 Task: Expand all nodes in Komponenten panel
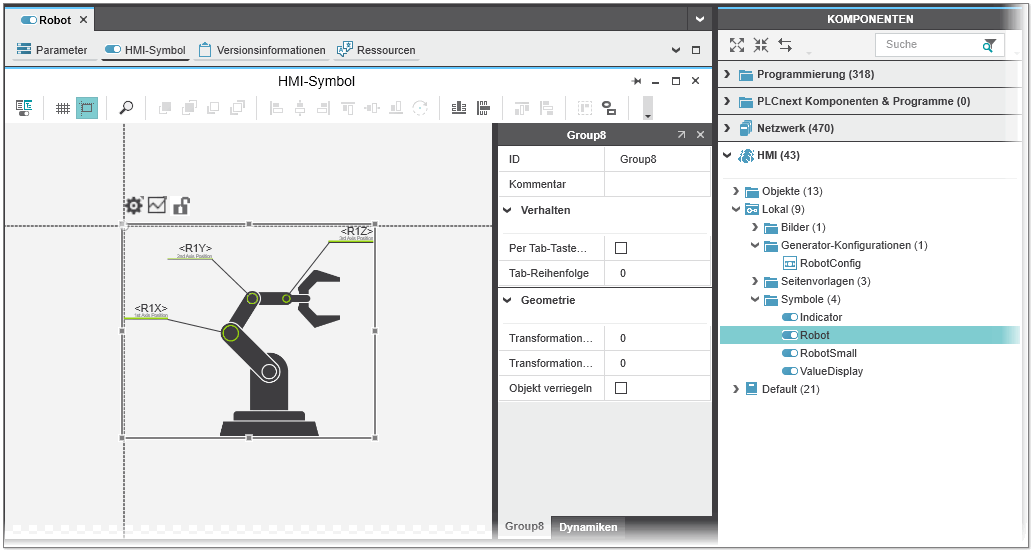(737, 45)
